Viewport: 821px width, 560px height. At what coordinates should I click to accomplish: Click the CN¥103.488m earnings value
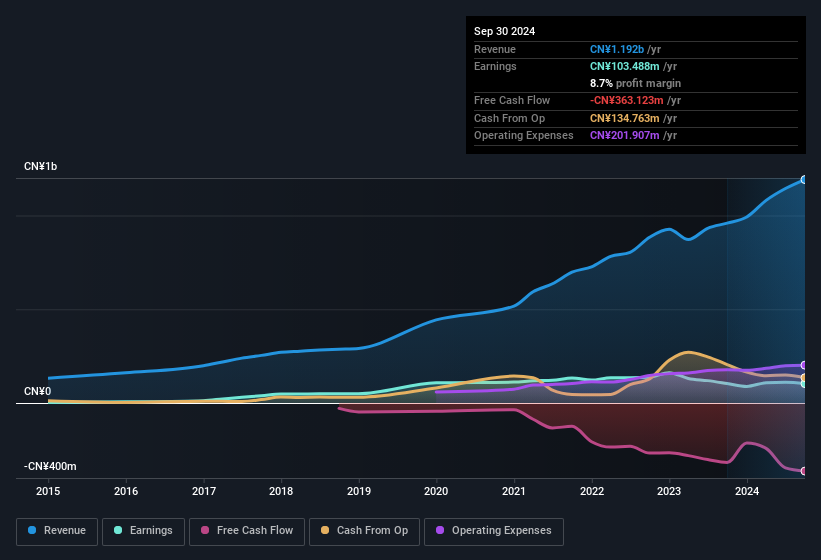click(625, 66)
